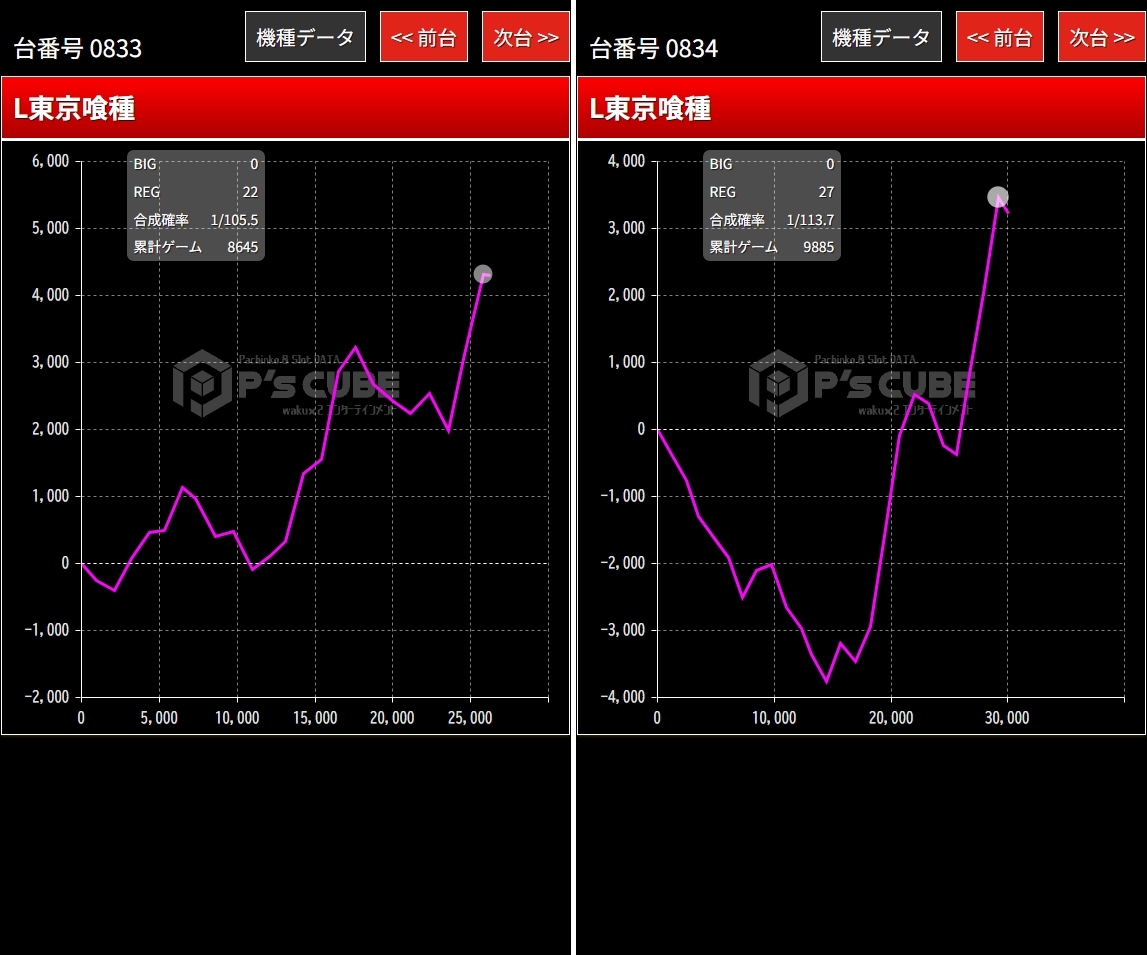Click the latest data point on 0833 graph

point(483,274)
